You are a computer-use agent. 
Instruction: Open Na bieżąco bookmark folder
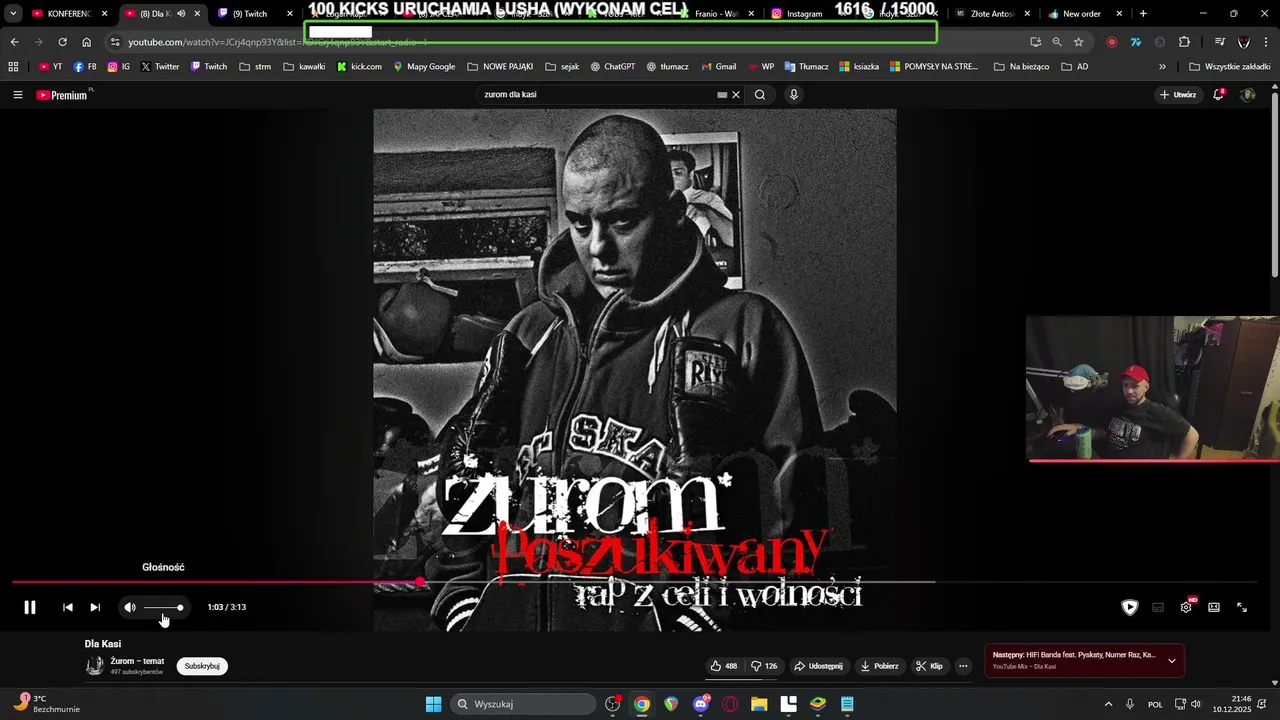[1021, 67]
